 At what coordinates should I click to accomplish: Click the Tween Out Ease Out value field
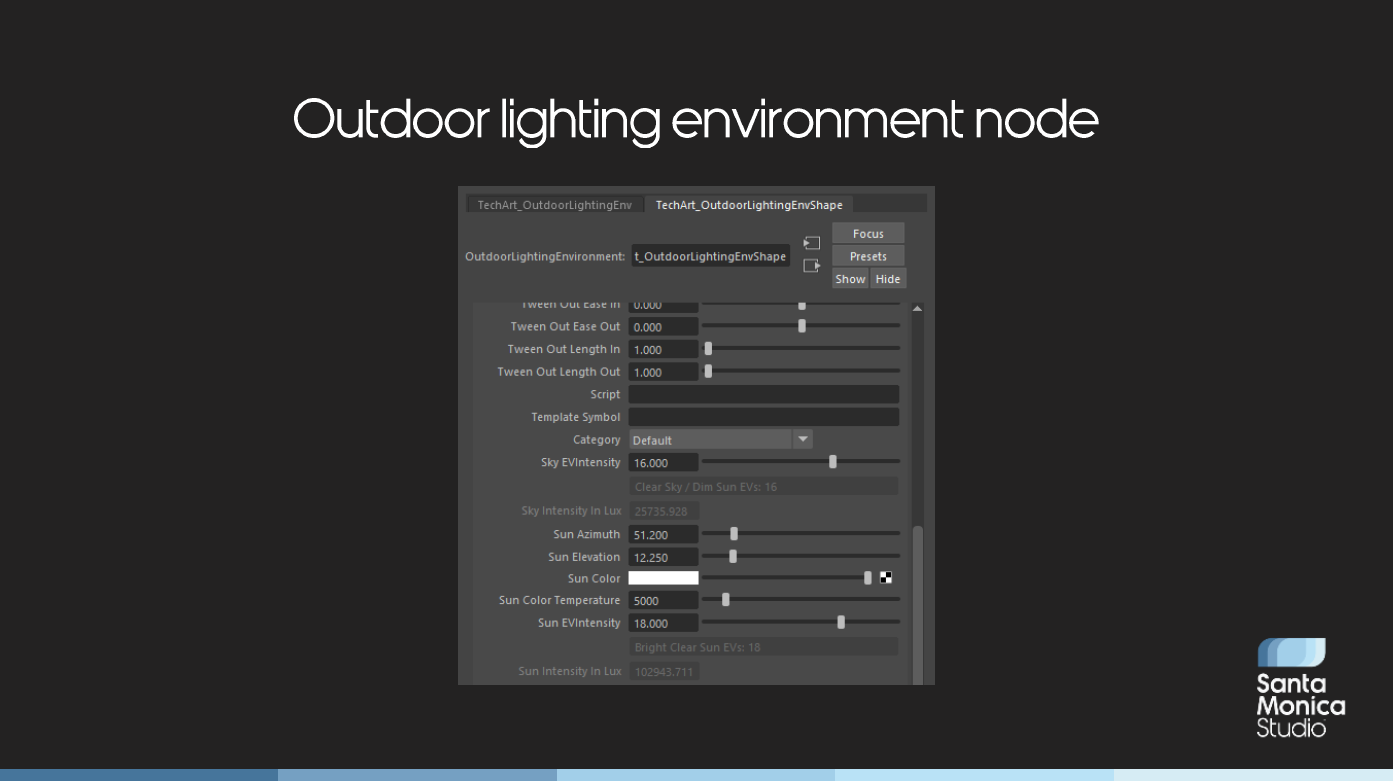click(x=663, y=327)
